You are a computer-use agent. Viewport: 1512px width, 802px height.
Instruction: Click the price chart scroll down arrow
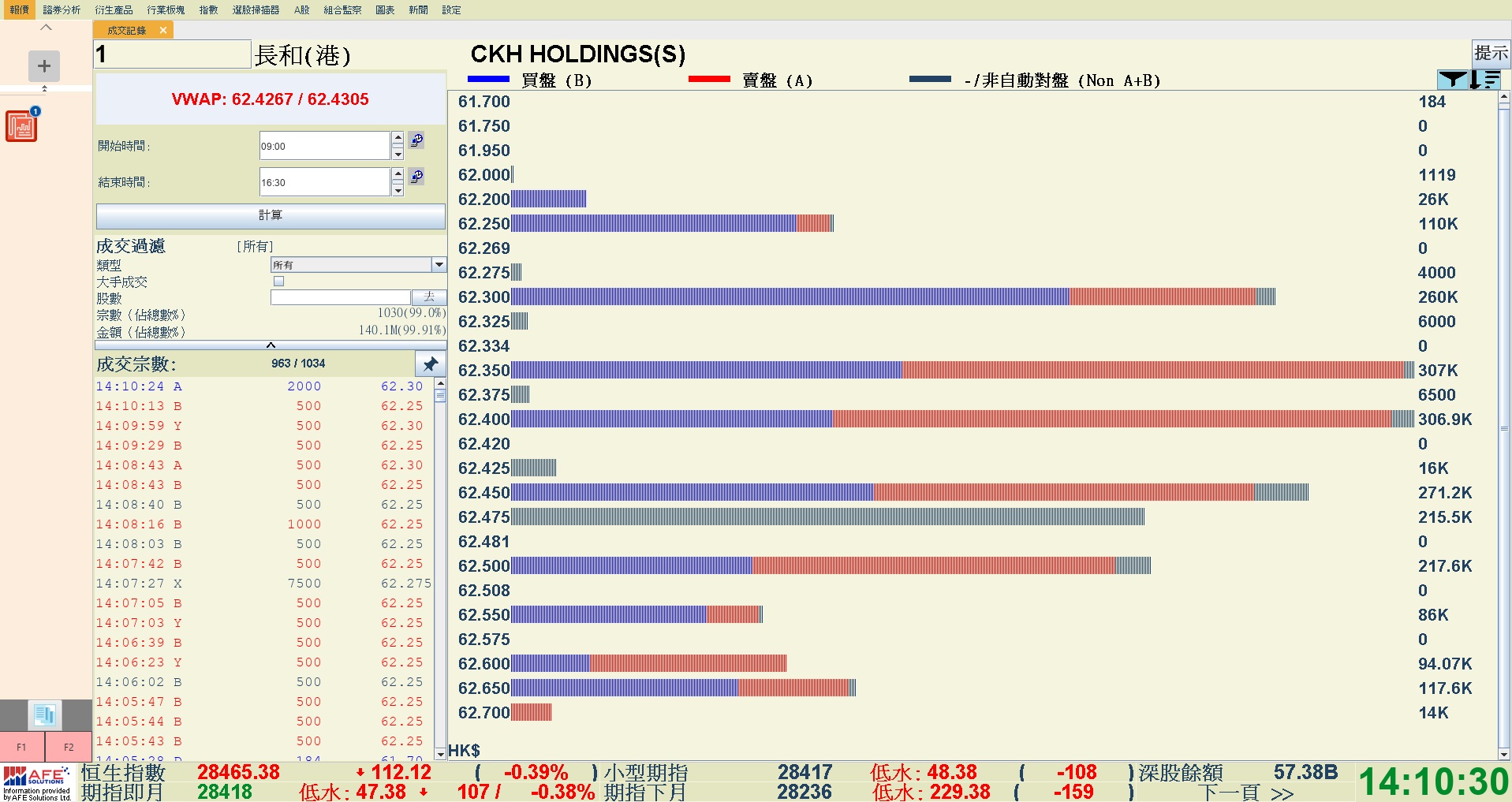[x=1504, y=754]
